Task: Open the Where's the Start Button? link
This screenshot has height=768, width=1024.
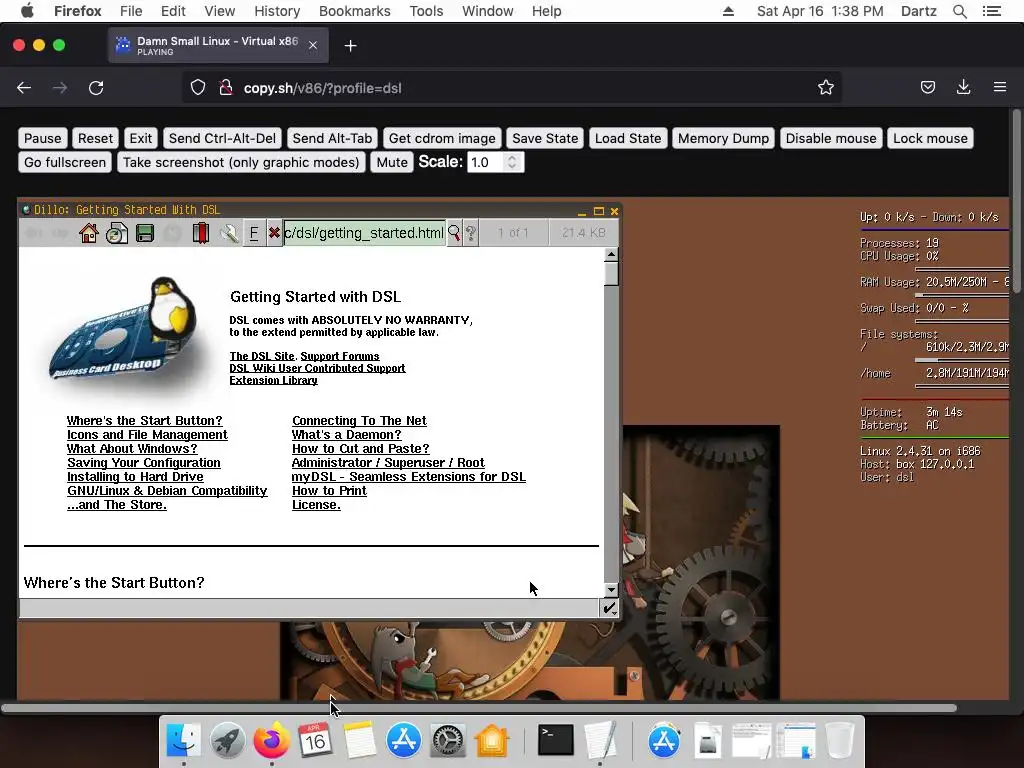Action: [x=144, y=421]
